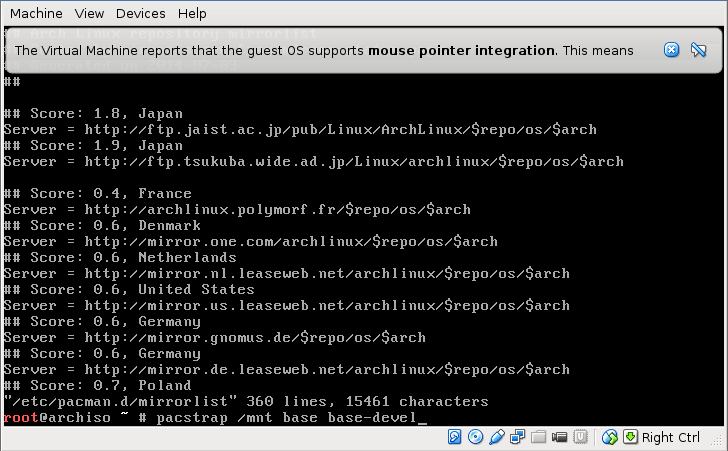Click the keyboard capture green arrow icon
728x451 pixels.
630,437
